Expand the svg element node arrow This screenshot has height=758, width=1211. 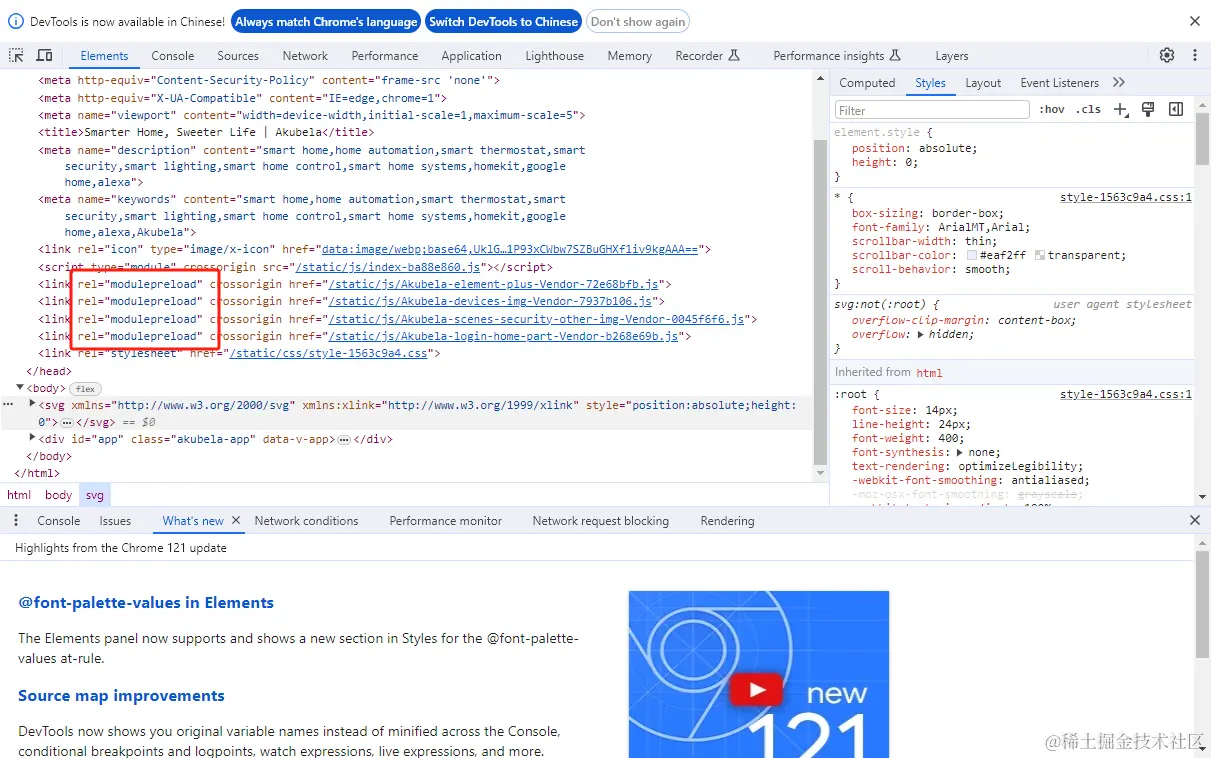[32, 404]
